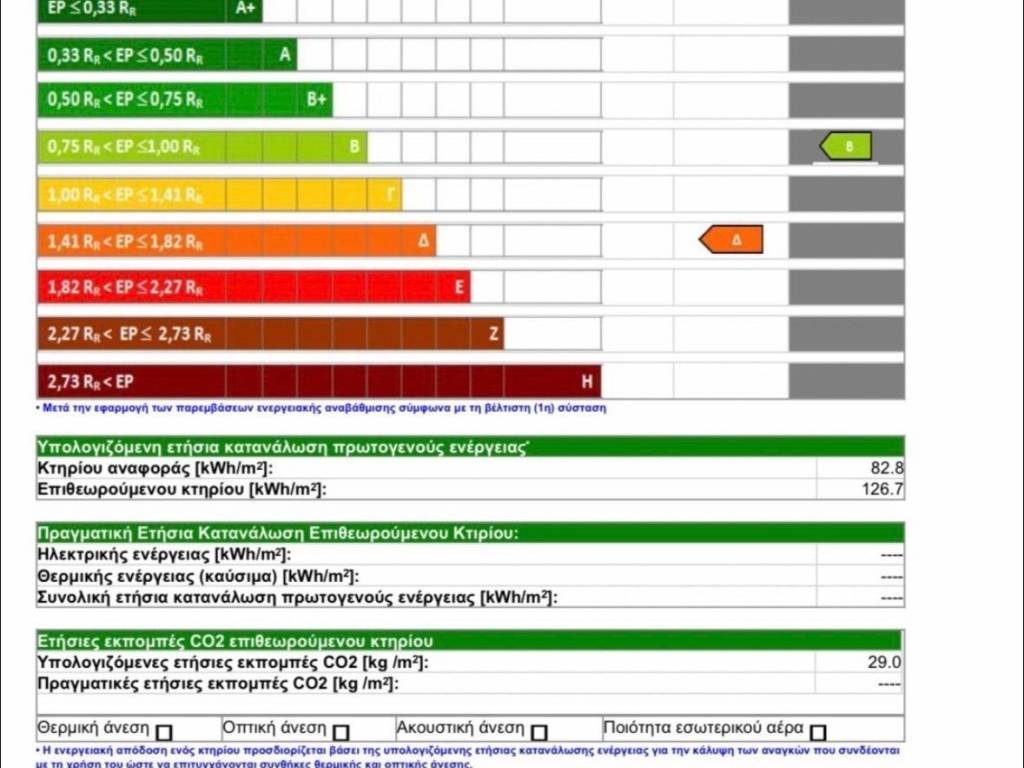The width and height of the screenshot is (1024, 768).
Task: Check the Οπτική άνεση checkbox
Action: (x=341, y=732)
